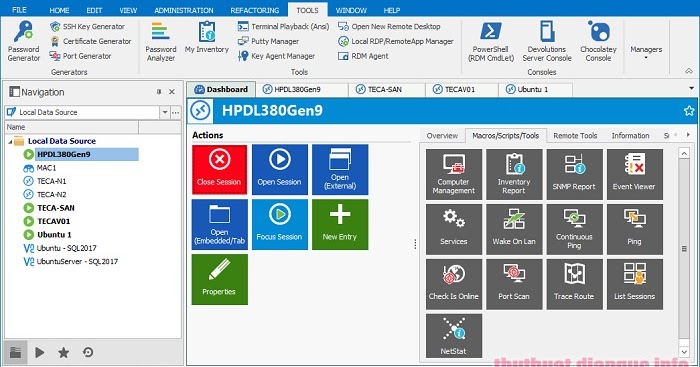Click the Close Session button

(219, 170)
